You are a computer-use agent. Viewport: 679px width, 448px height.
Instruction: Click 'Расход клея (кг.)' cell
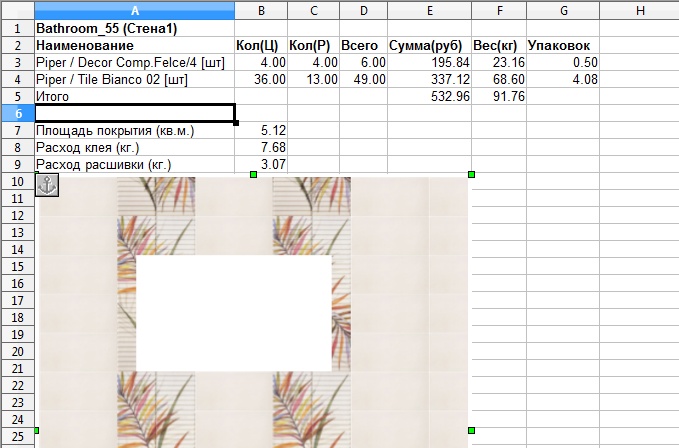pos(135,148)
